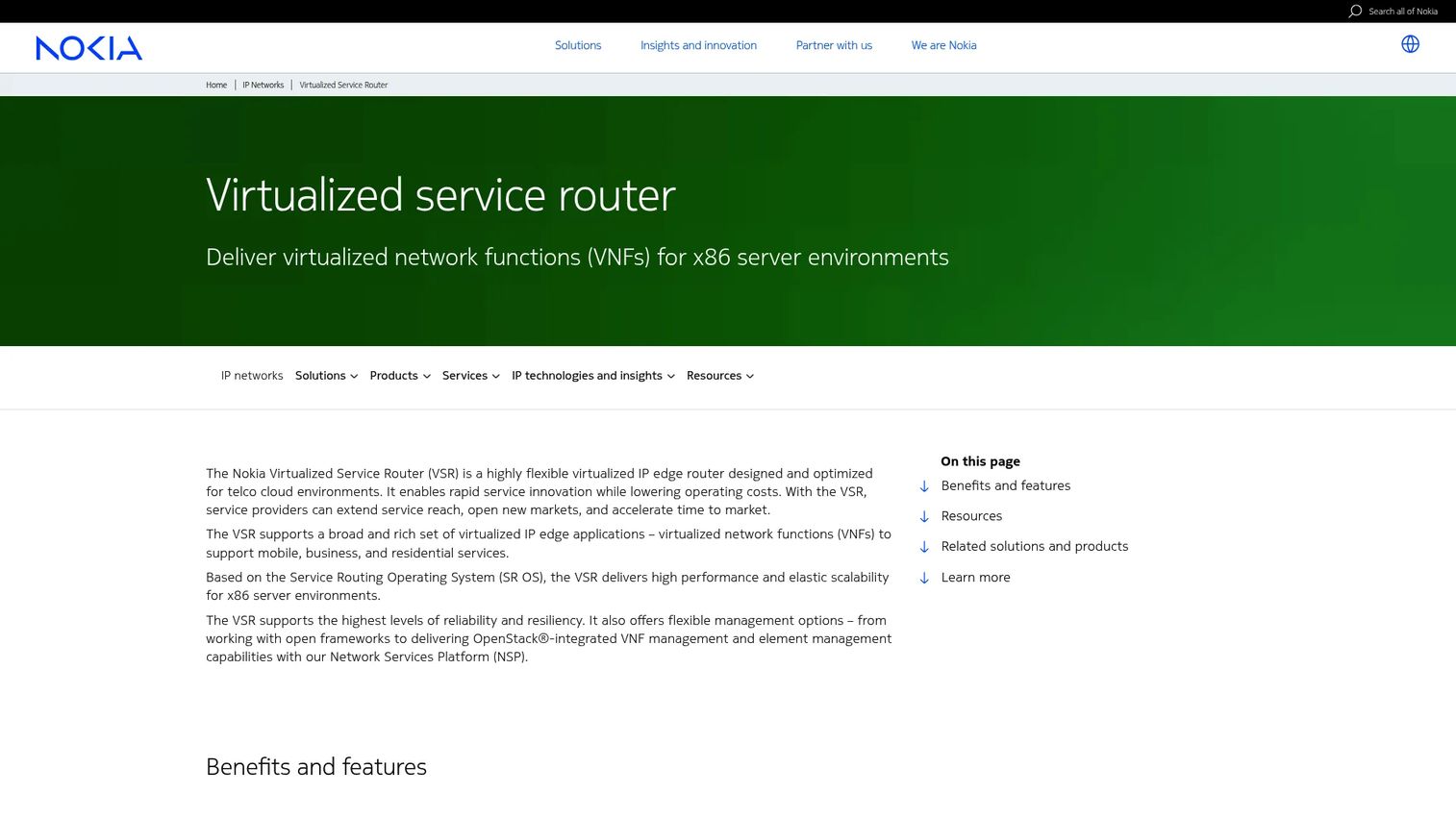Jump to Related solutions and products
The height and width of the screenshot is (818, 1456).
(1035, 546)
